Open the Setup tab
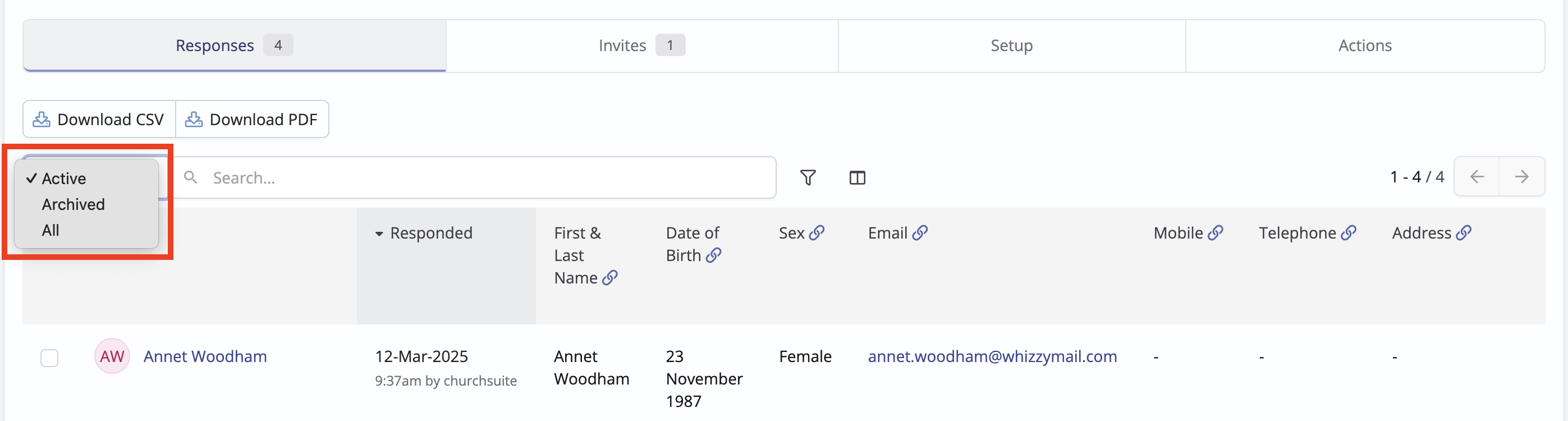Image resolution: width=1568 pixels, height=421 pixels. point(1011,45)
